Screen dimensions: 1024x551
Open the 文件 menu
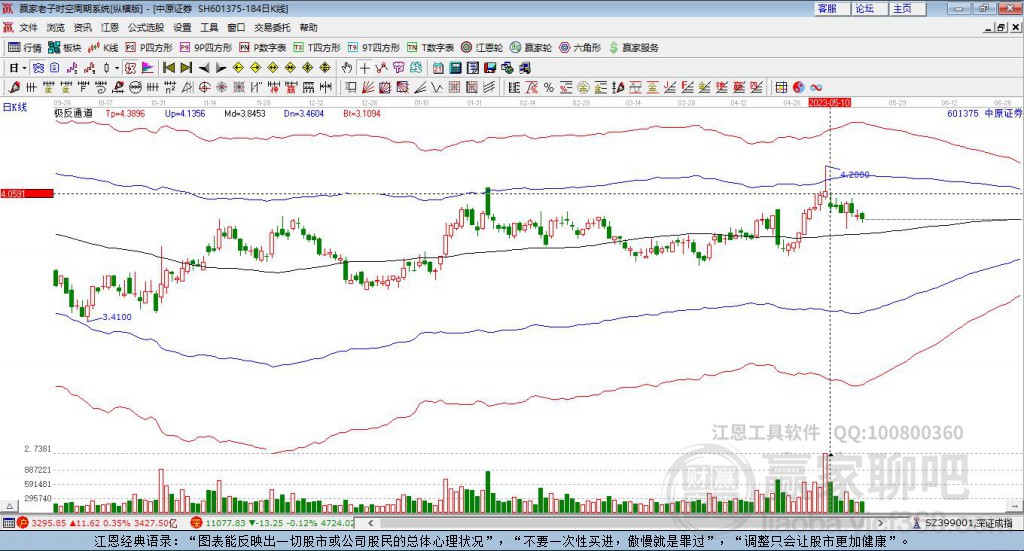point(28,27)
